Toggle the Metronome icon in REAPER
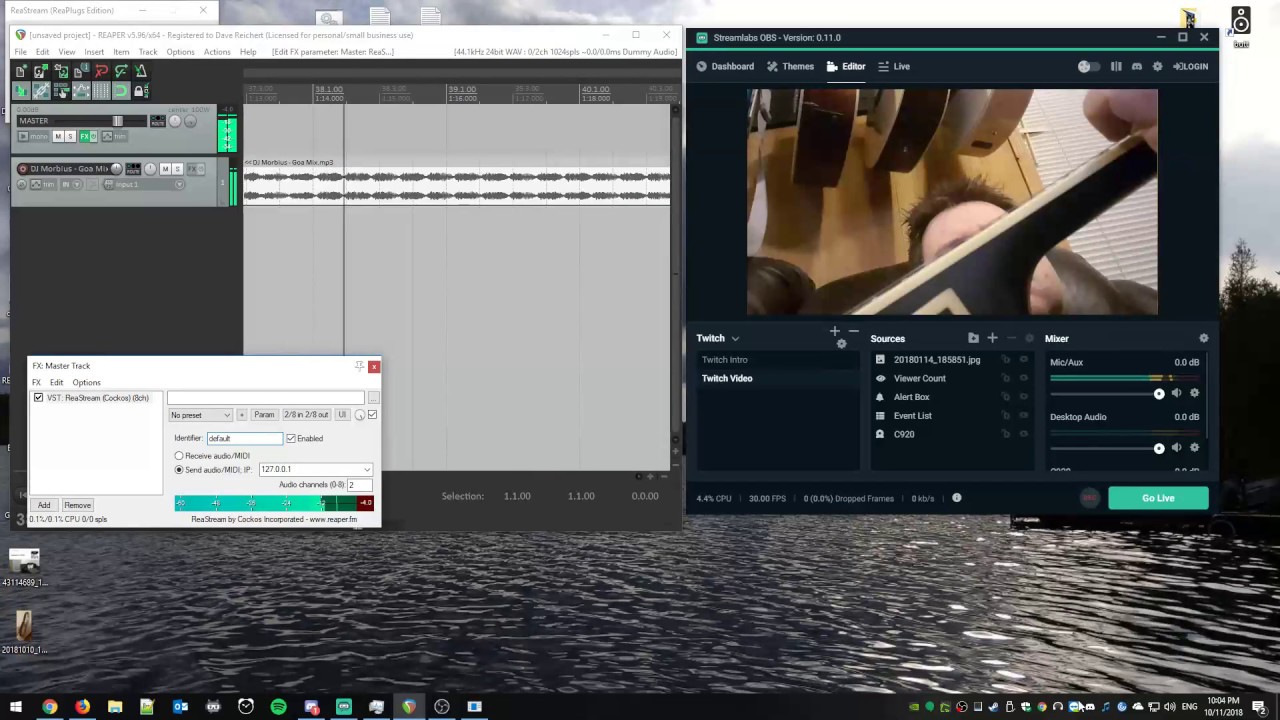The height and width of the screenshot is (720, 1280). point(141,71)
